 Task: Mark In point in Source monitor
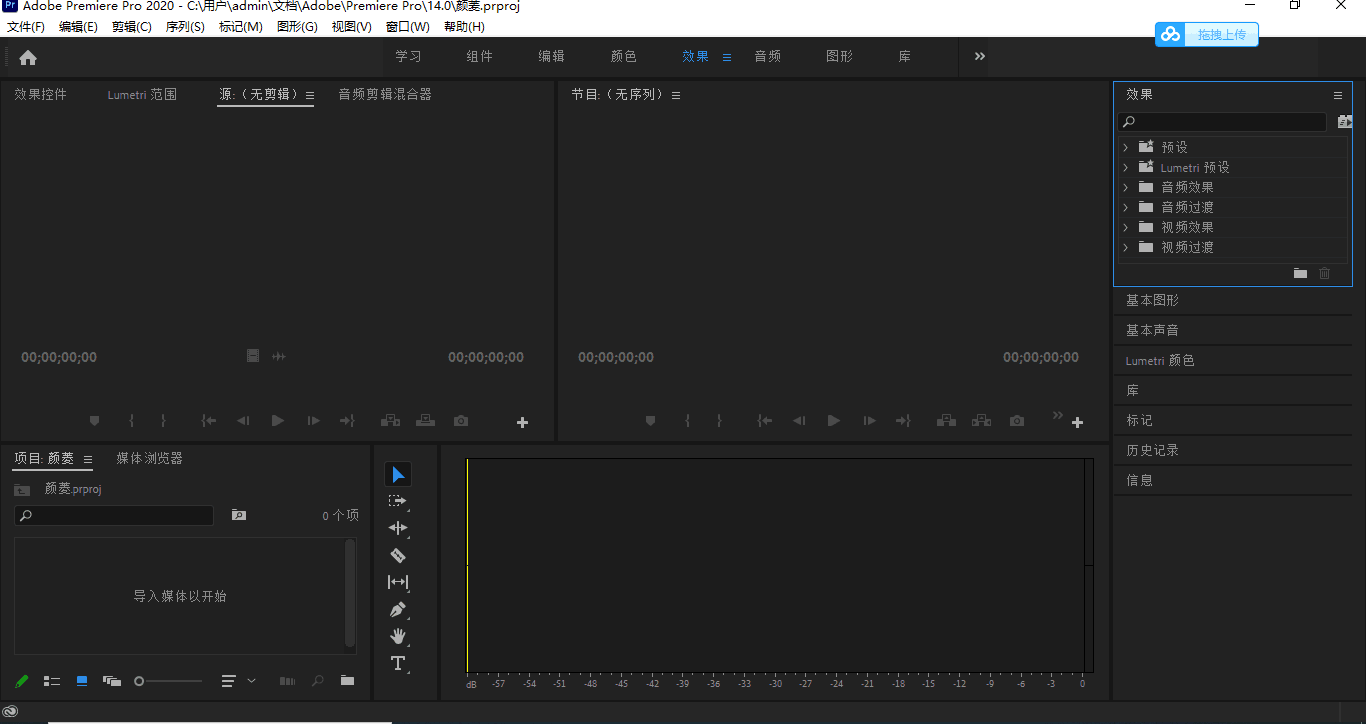point(131,421)
